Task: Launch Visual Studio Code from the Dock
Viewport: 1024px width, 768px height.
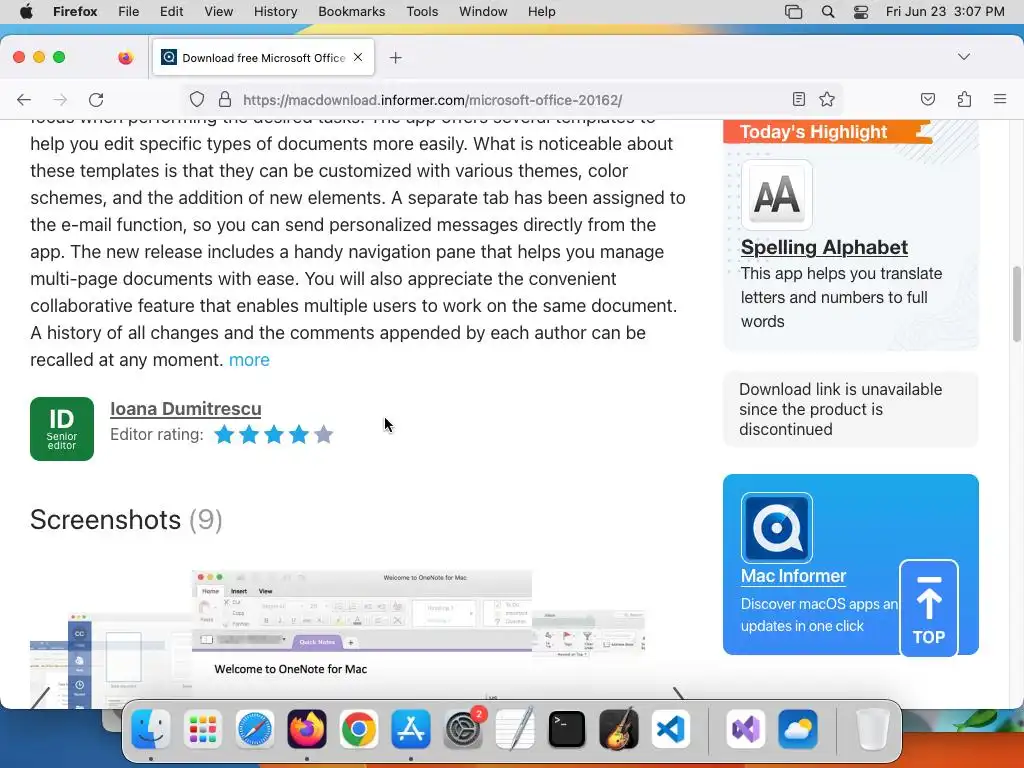Action: (671, 729)
